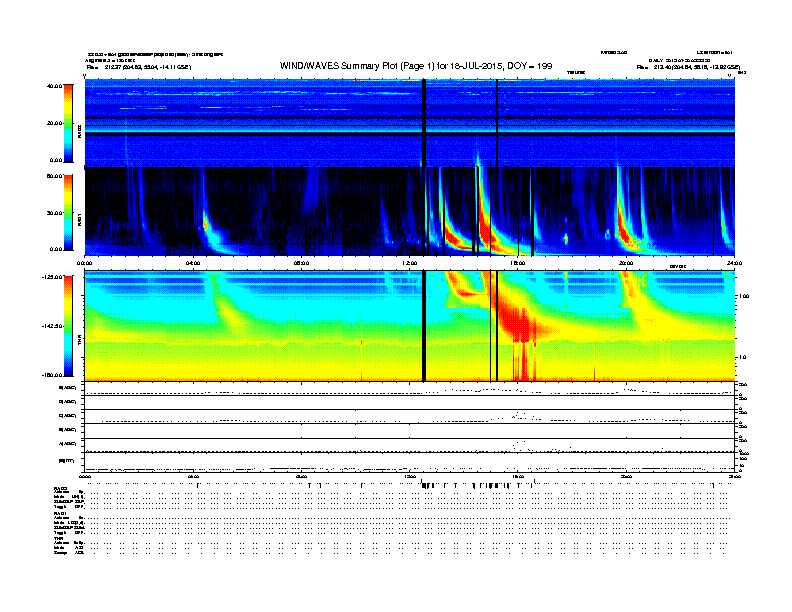
Task: Click the WIND/WAVES Summary Plot title
Action: point(416,66)
